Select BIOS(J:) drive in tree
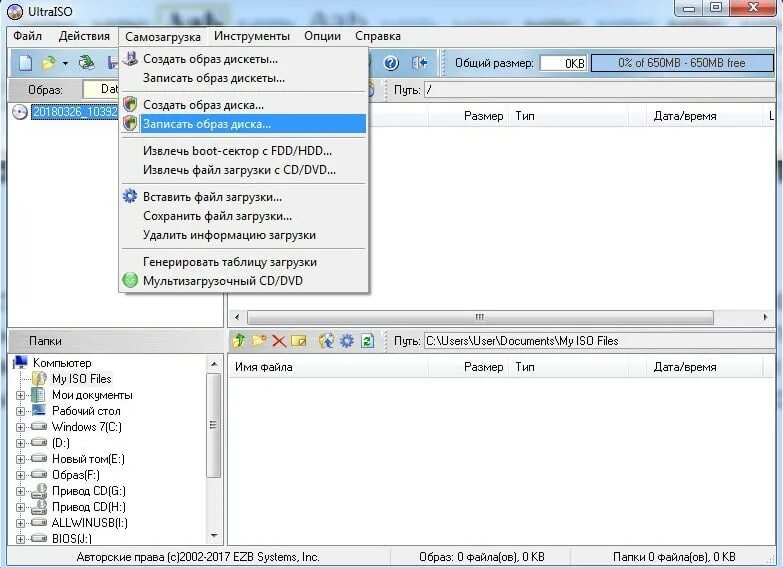 71,539
